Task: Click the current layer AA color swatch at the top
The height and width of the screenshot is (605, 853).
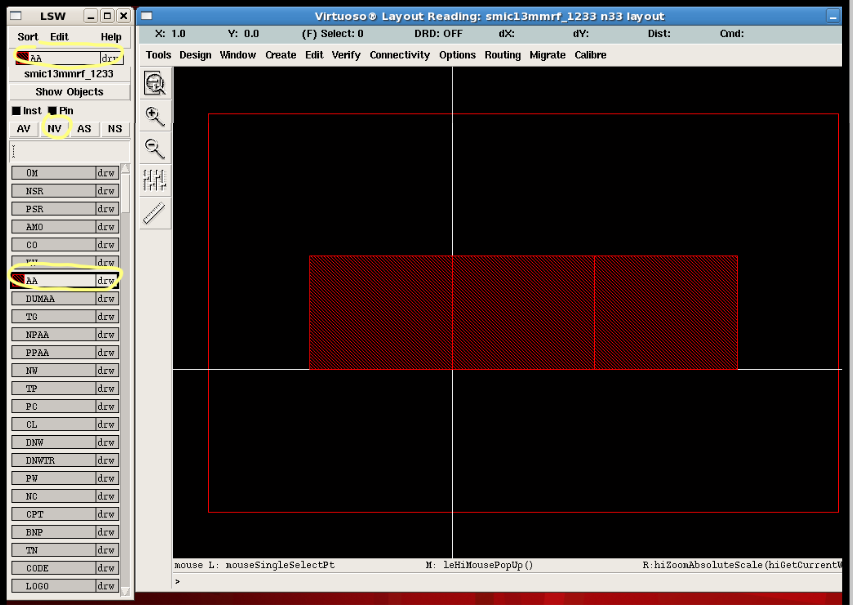Action: (22, 58)
